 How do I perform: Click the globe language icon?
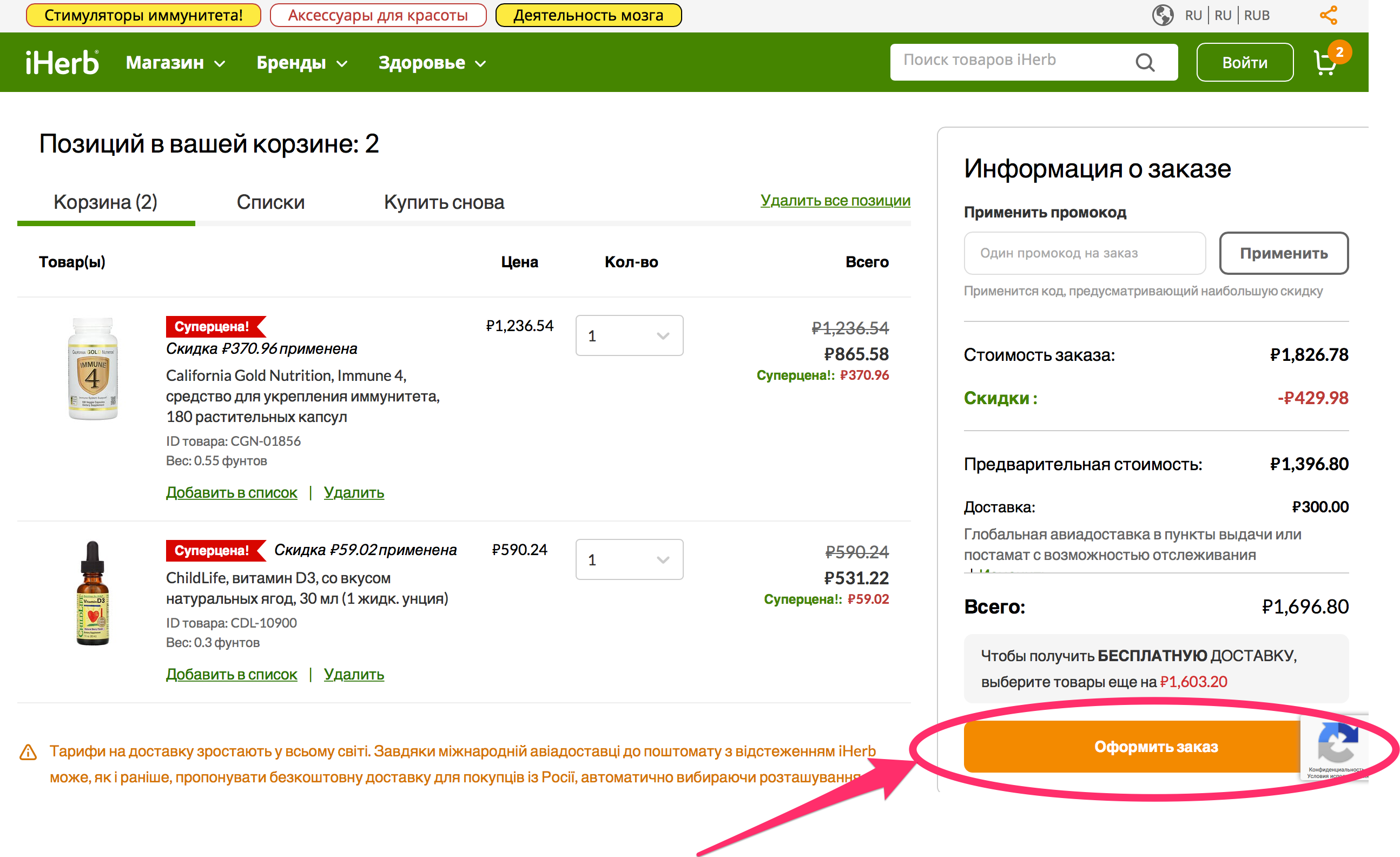click(1163, 15)
